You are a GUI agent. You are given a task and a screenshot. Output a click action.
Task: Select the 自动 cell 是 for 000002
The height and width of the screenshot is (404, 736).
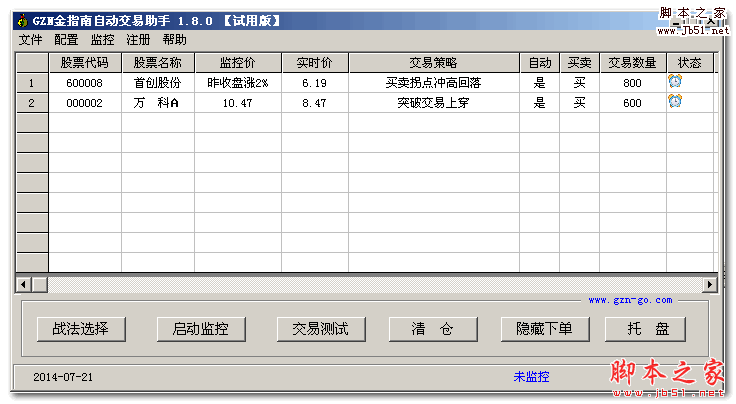coord(539,103)
